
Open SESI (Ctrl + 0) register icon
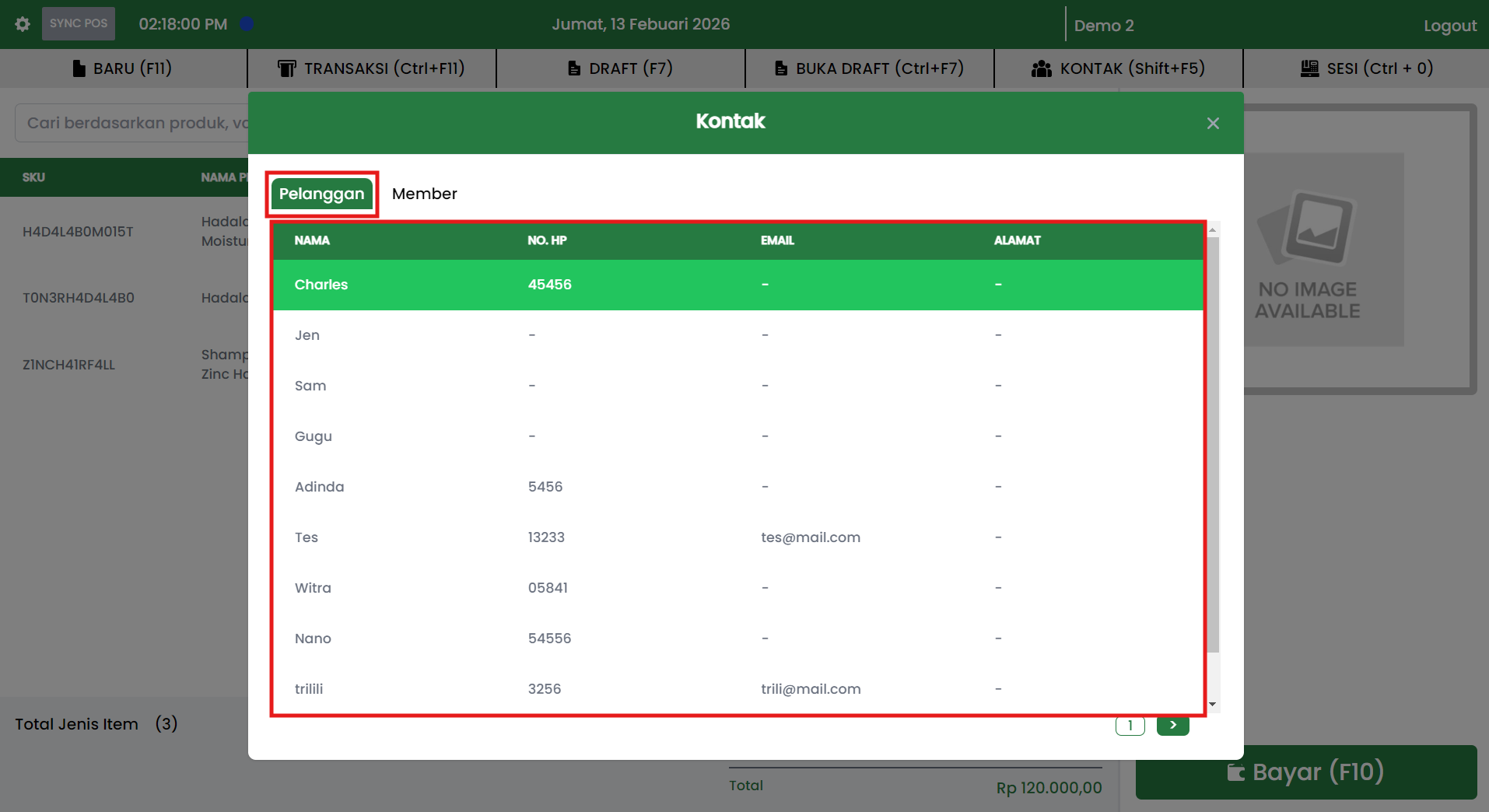point(1309,68)
